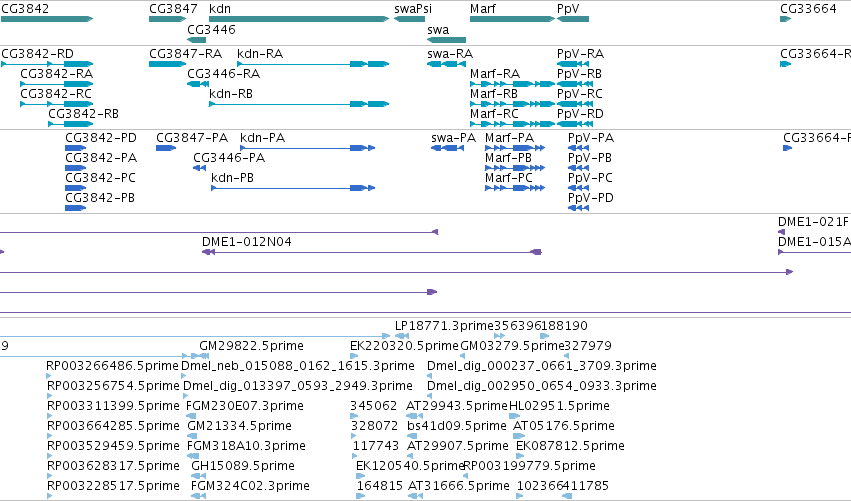This screenshot has height=501, width=851.
Task: Select the PpV gene label
Action: 568,9
